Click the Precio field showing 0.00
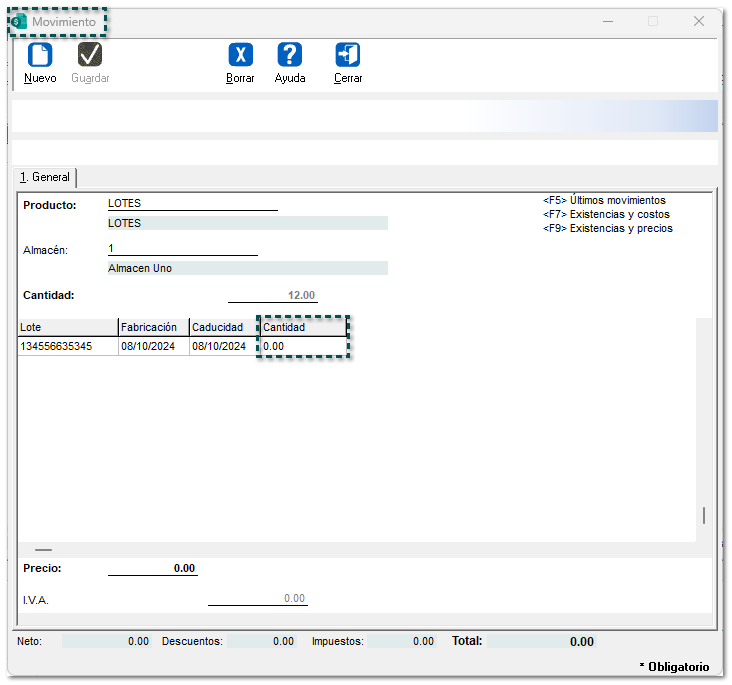 tap(153, 568)
